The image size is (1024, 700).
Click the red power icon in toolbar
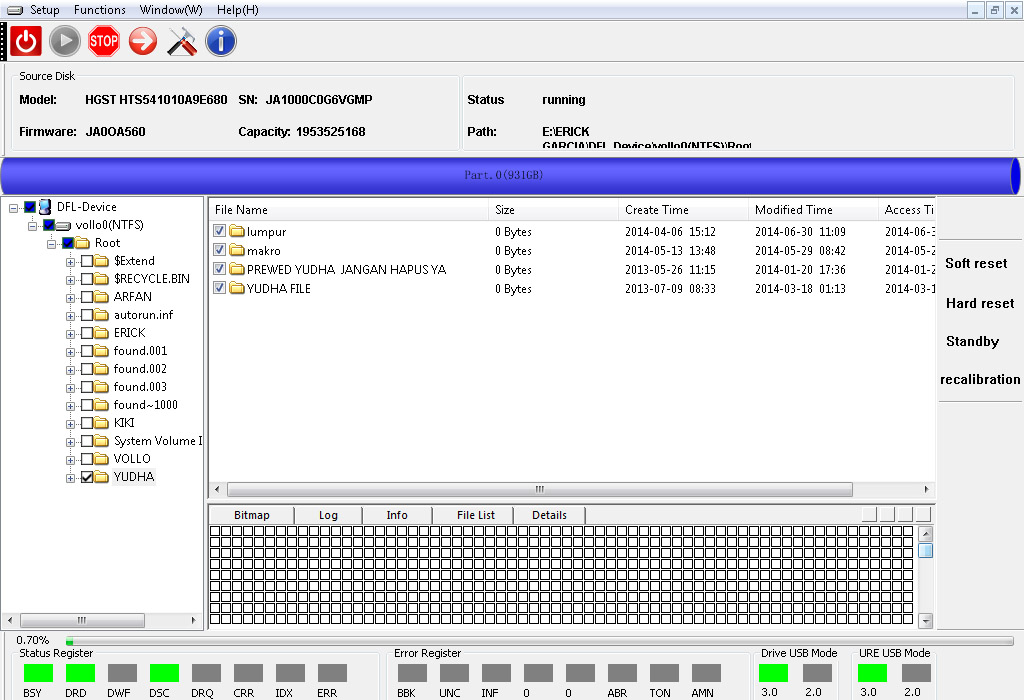click(26, 41)
